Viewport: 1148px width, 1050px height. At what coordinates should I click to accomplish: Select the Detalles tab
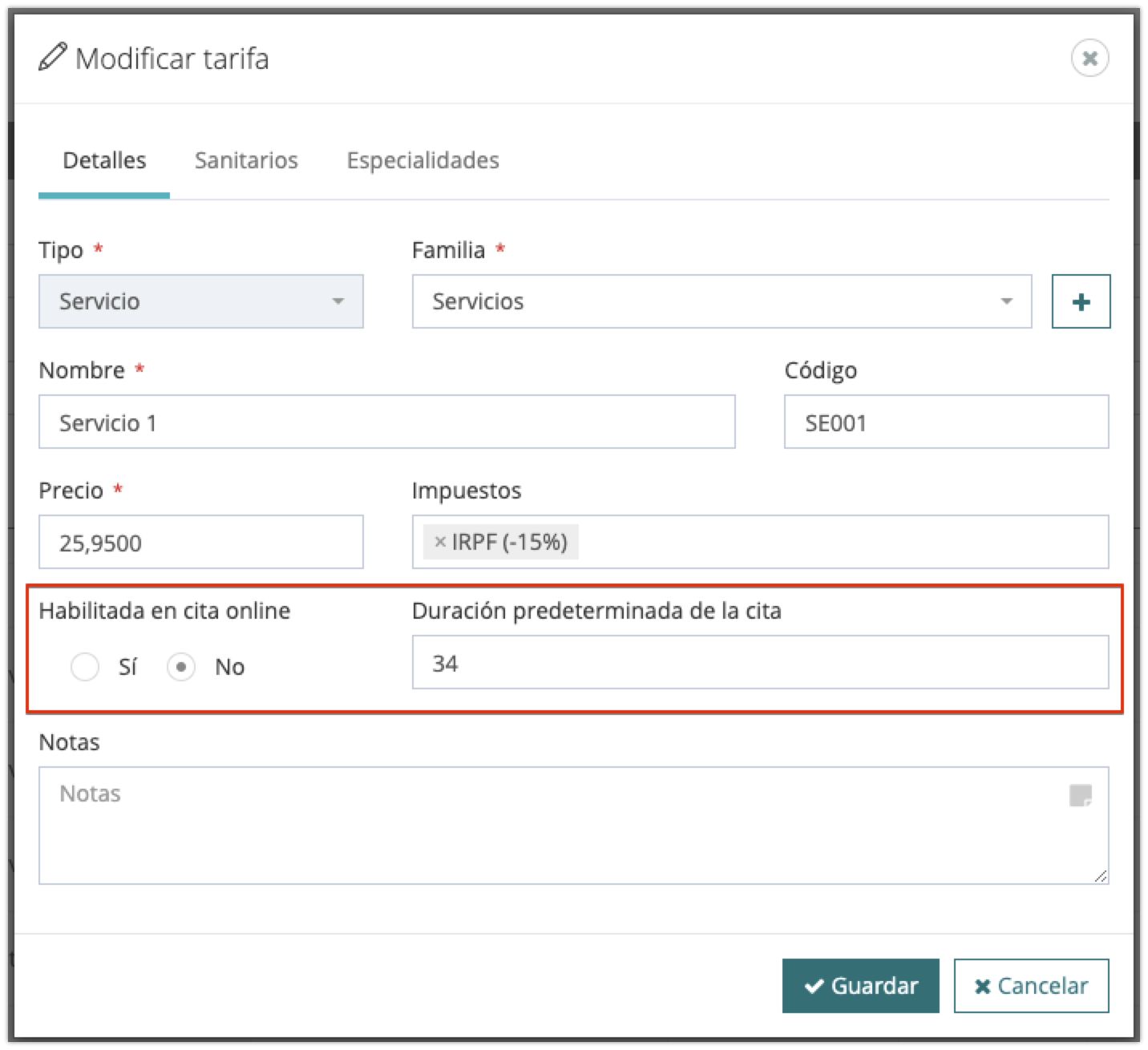104,160
